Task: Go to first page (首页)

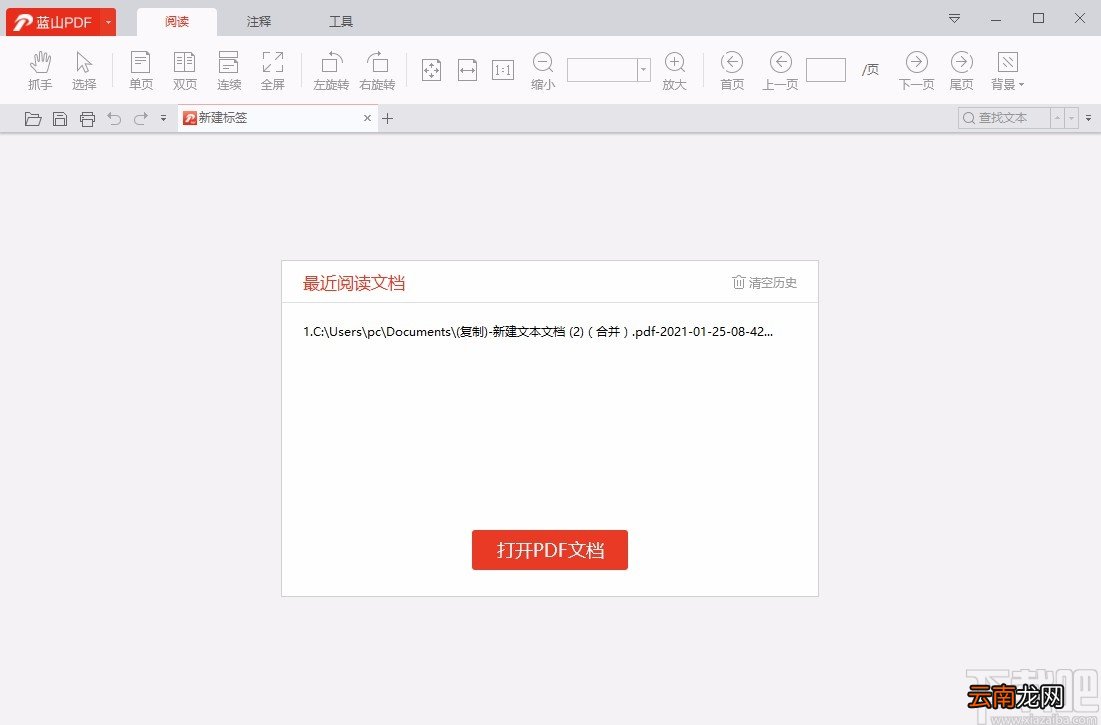Action: pos(732,70)
